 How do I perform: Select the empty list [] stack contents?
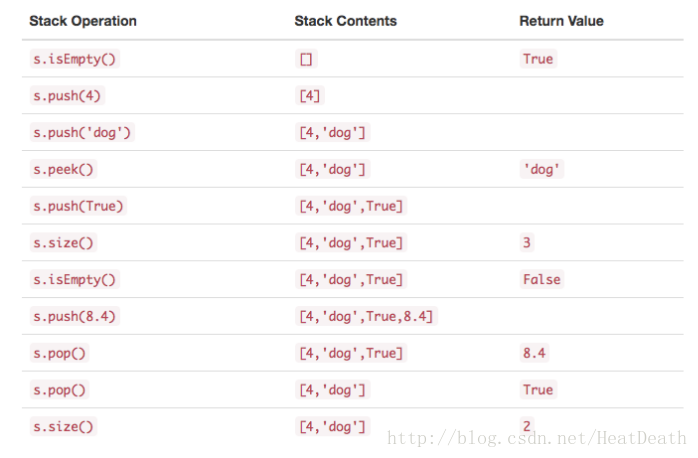(306, 59)
